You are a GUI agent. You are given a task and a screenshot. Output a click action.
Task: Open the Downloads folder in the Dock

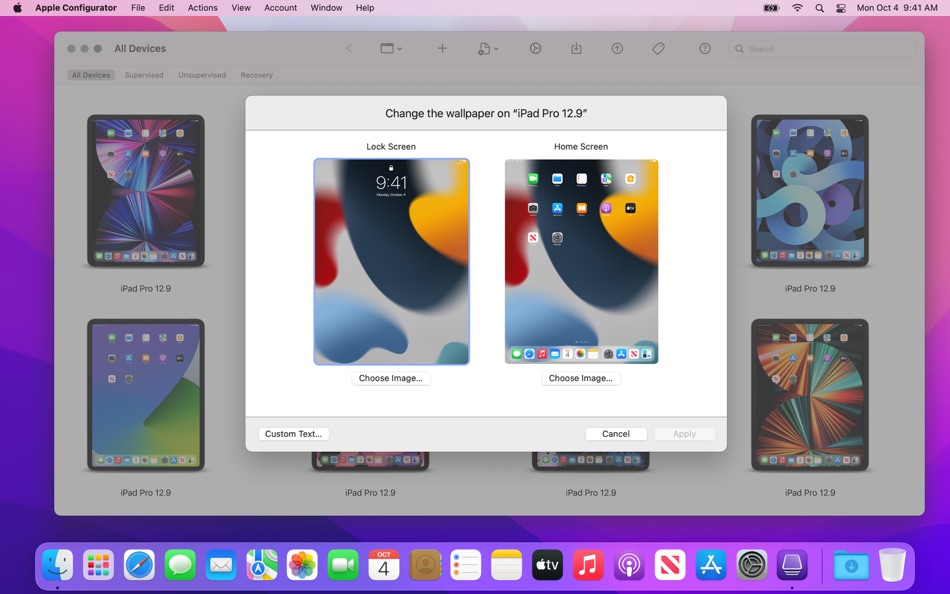pyautogui.click(x=851, y=566)
